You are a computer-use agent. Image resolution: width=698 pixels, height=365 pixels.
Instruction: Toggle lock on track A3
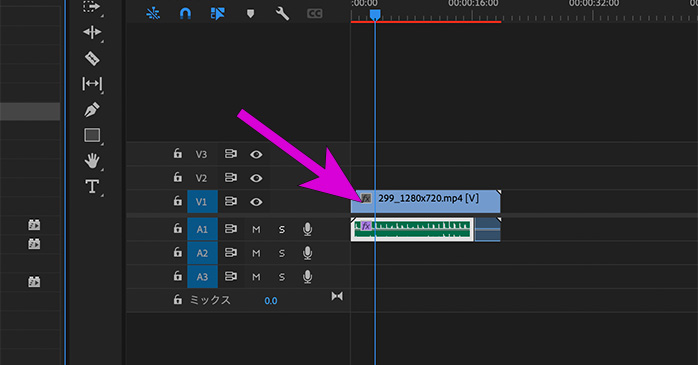(x=178, y=276)
